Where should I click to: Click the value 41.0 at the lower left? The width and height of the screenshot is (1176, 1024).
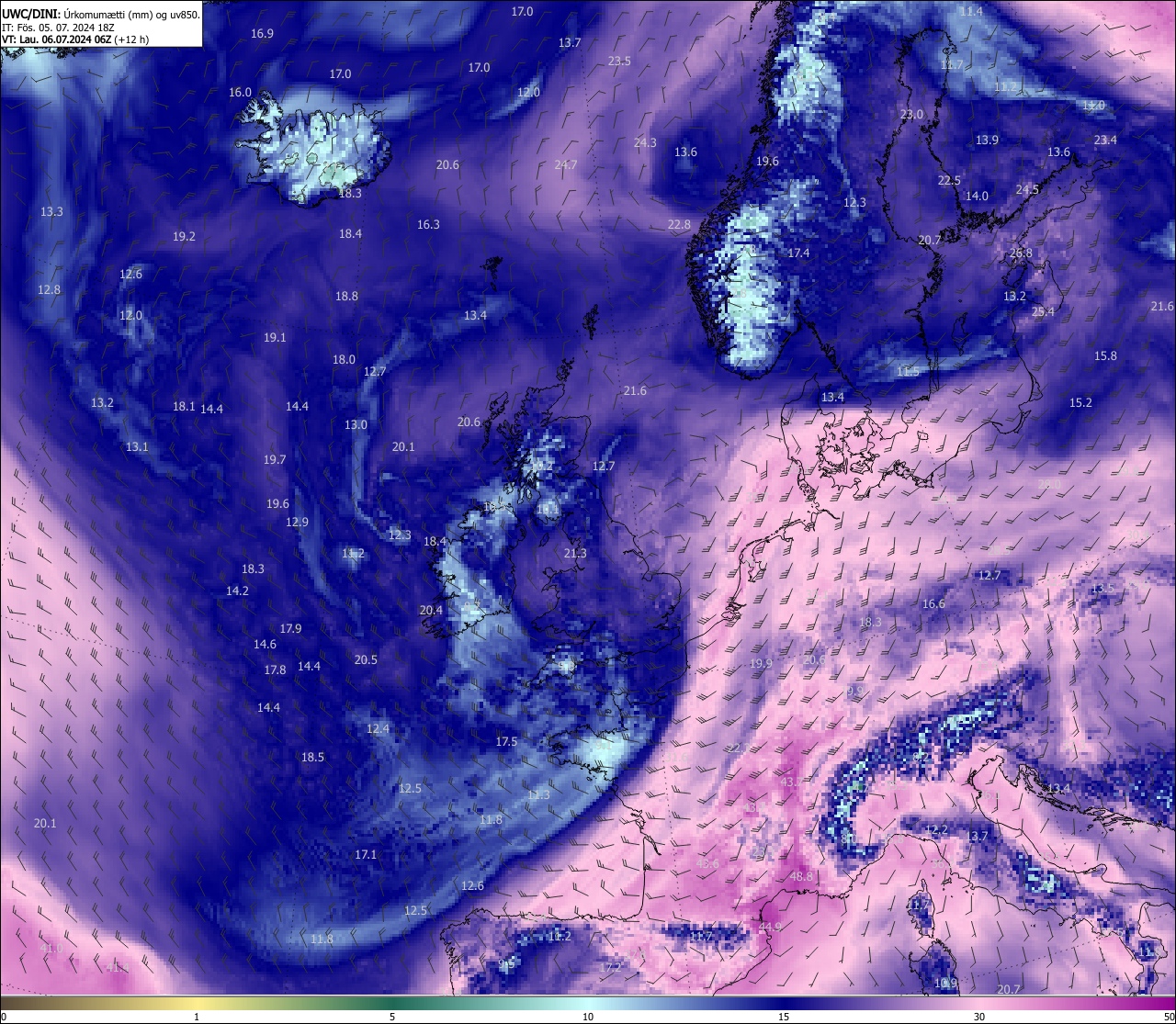point(51,948)
